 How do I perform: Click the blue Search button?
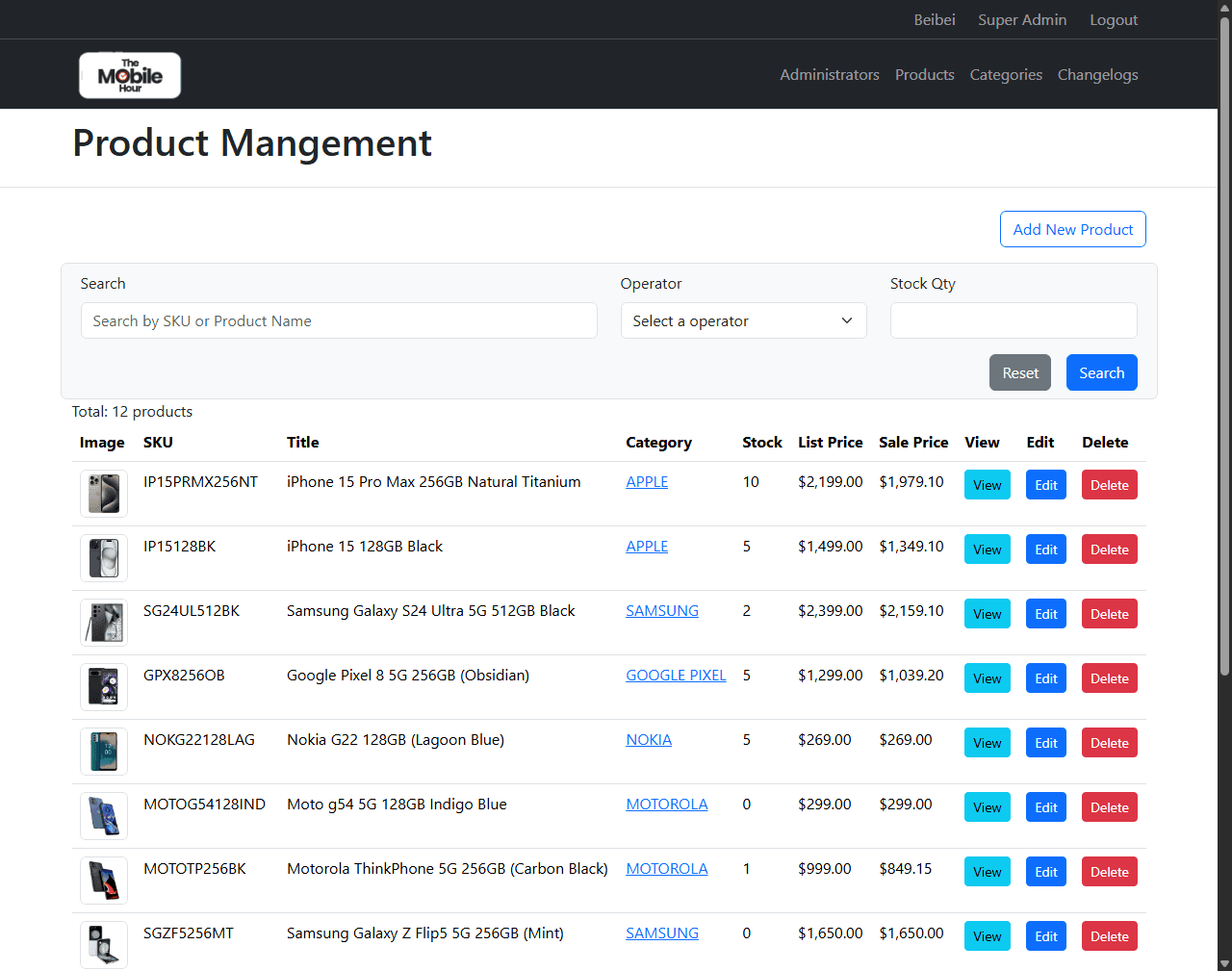click(x=1101, y=373)
